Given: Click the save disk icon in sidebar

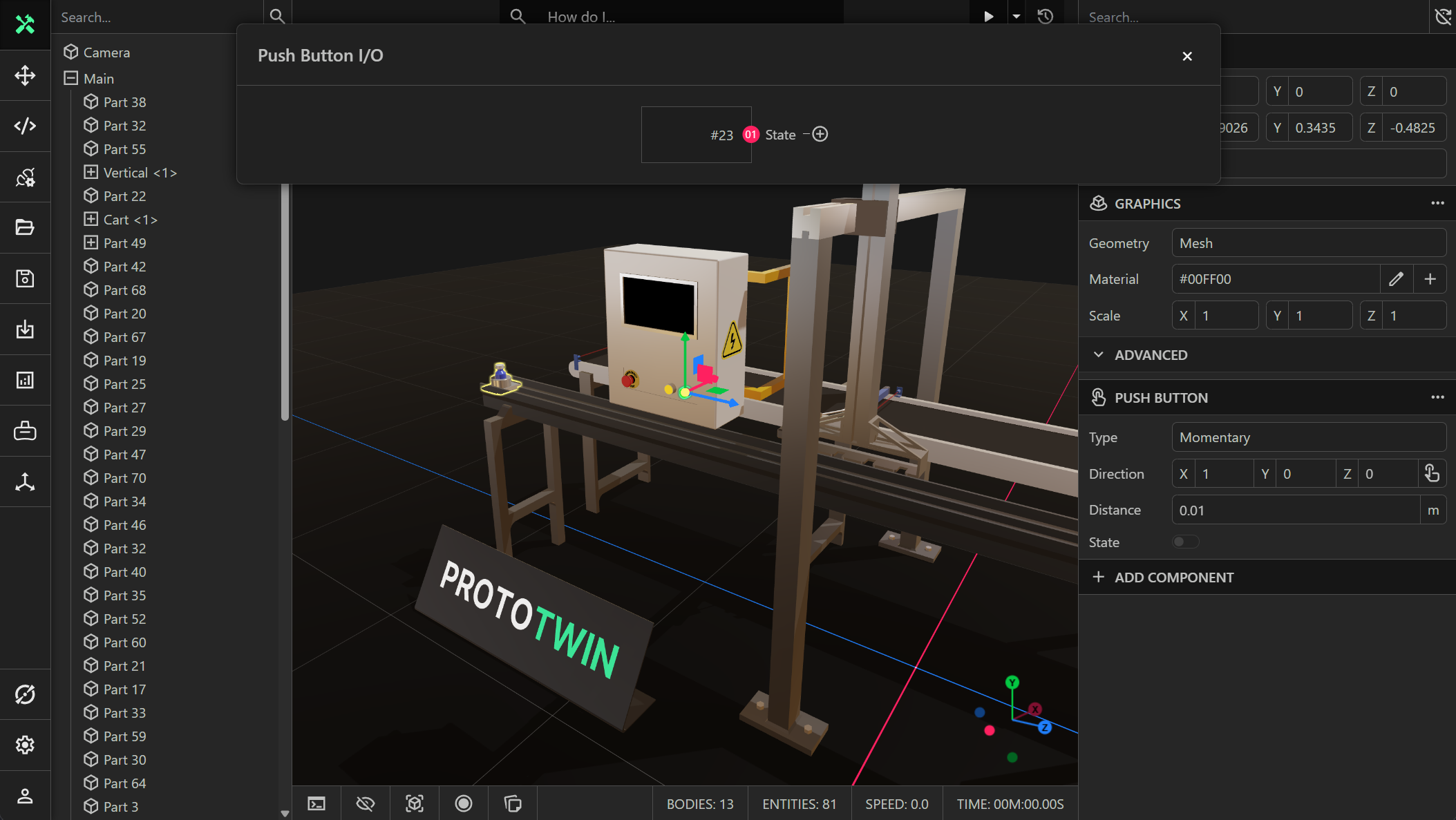Looking at the screenshot, I should tap(25, 278).
